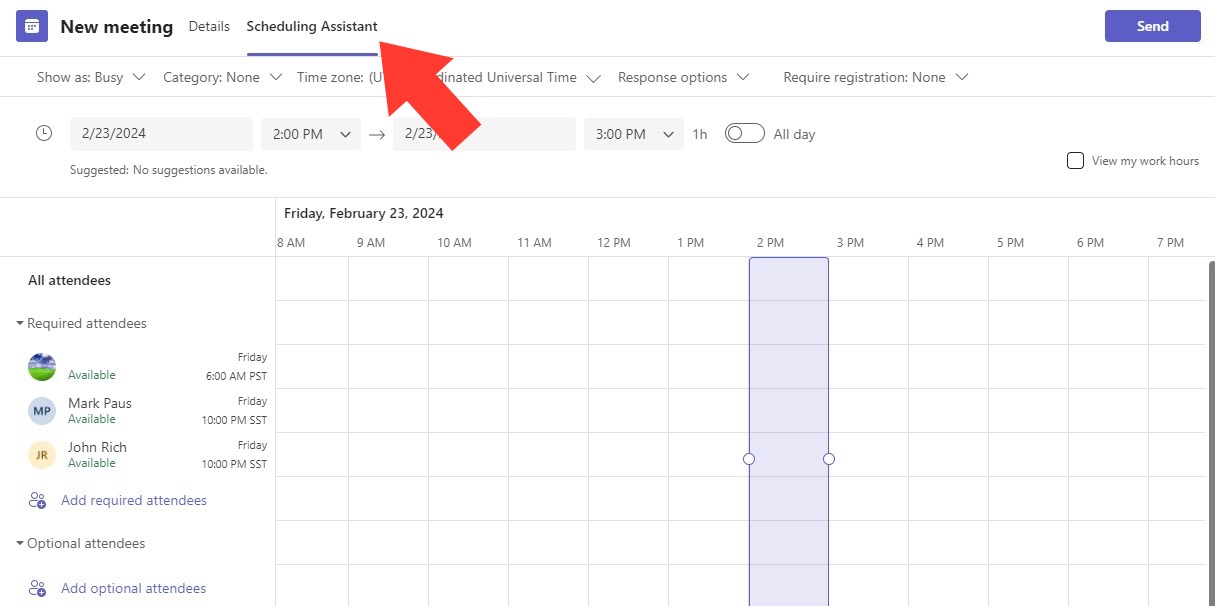This screenshot has width=1215, height=606.
Task: Click the partly covered end date field
Action: 484,134
